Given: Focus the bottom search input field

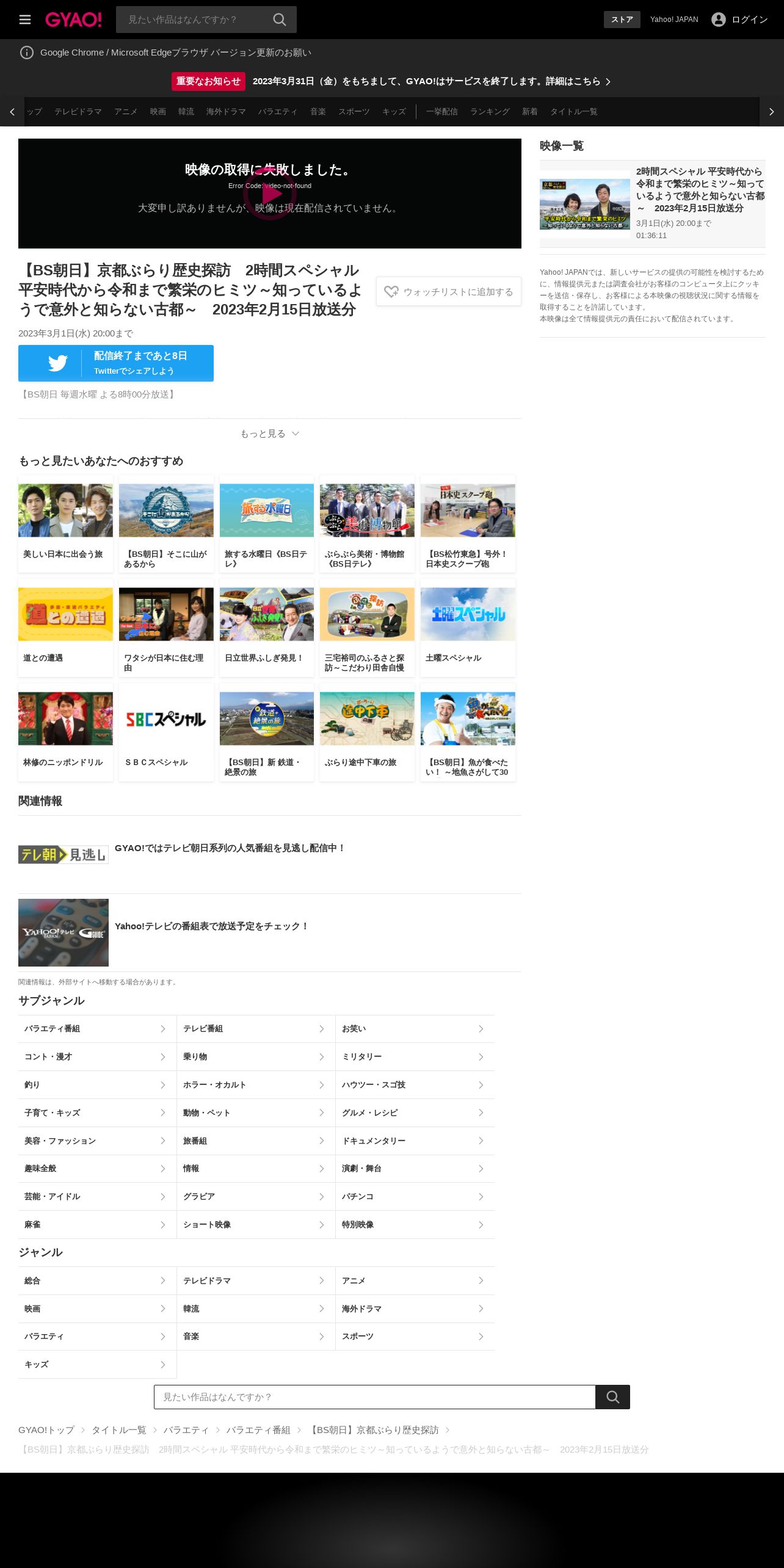Looking at the screenshot, I should [x=375, y=1397].
